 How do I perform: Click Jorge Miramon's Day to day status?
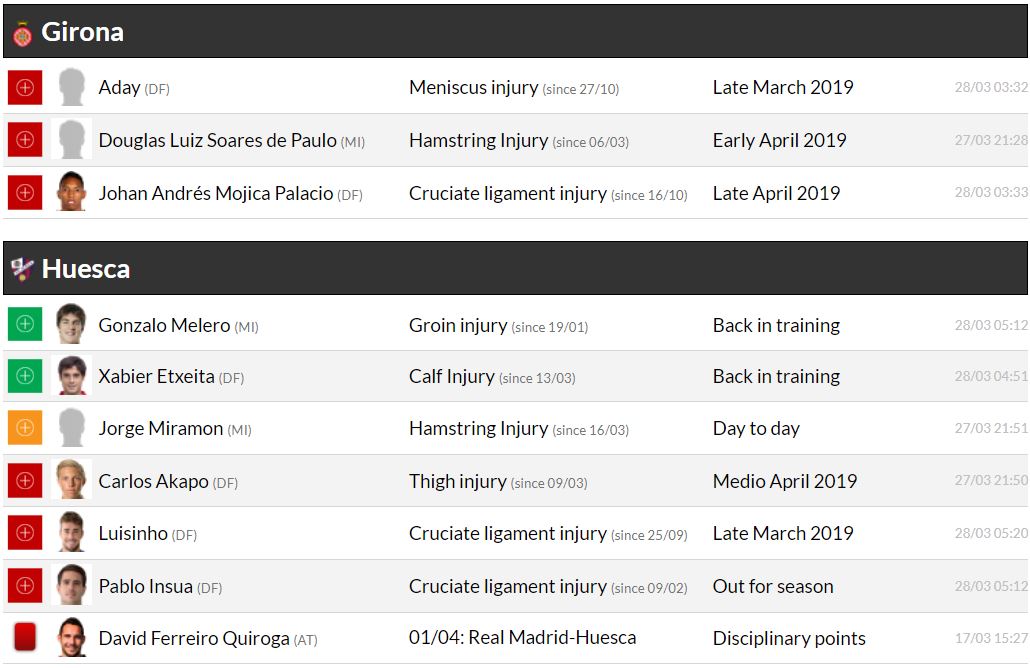756,429
